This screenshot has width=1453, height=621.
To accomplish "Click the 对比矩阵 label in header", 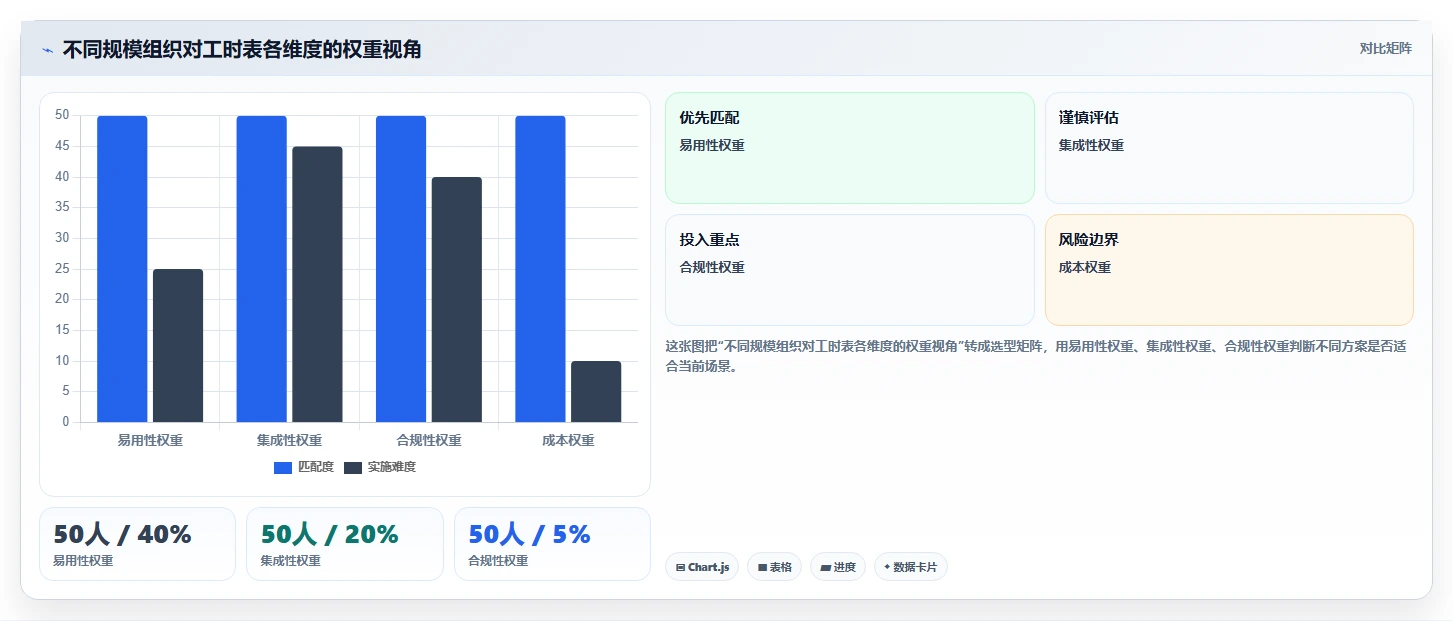I will coord(1385,49).
